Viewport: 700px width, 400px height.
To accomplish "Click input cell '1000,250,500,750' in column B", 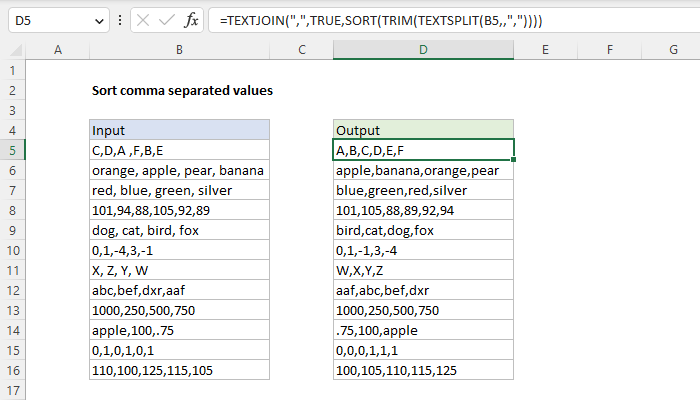I will point(179,310).
